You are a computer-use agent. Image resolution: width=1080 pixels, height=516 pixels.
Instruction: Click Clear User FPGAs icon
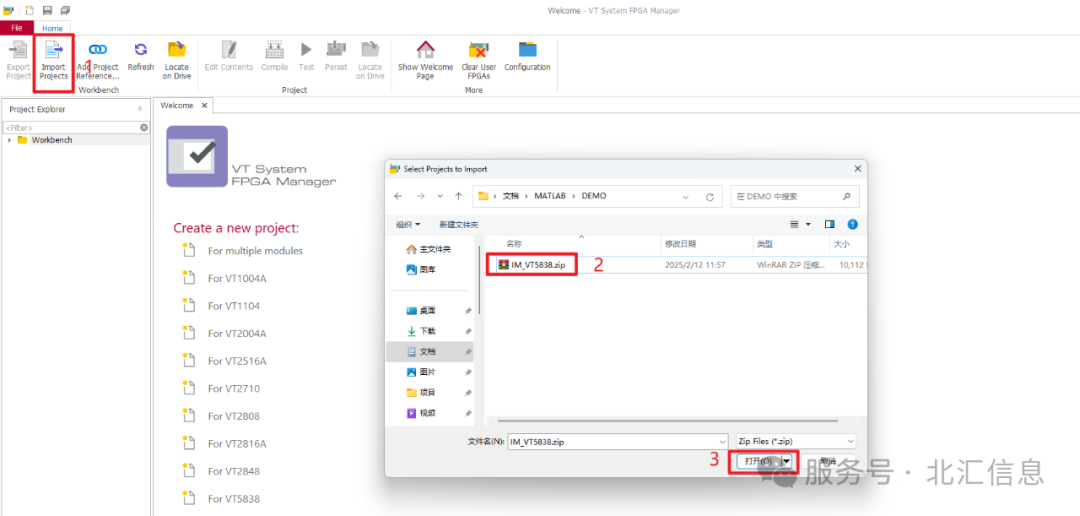479,50
